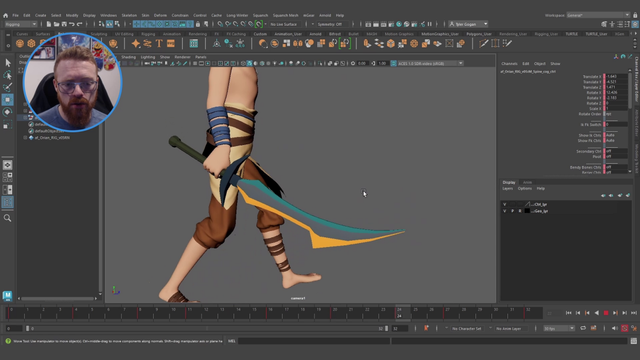Open the Tyler Gogan account dropdown
640x360 pixels.
(469, 24)
